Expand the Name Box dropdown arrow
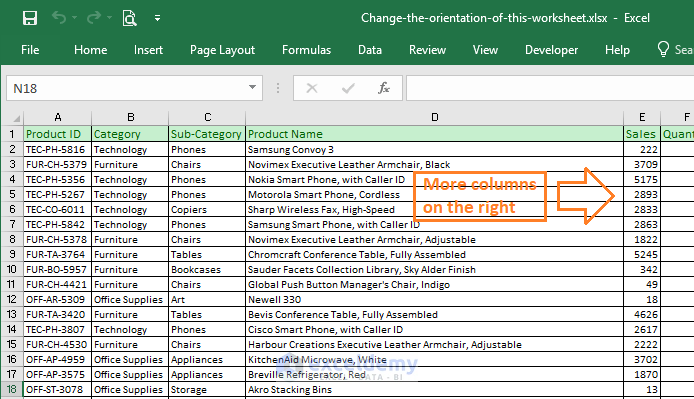This screenshot has width=694, height=399. pos(252,87)
